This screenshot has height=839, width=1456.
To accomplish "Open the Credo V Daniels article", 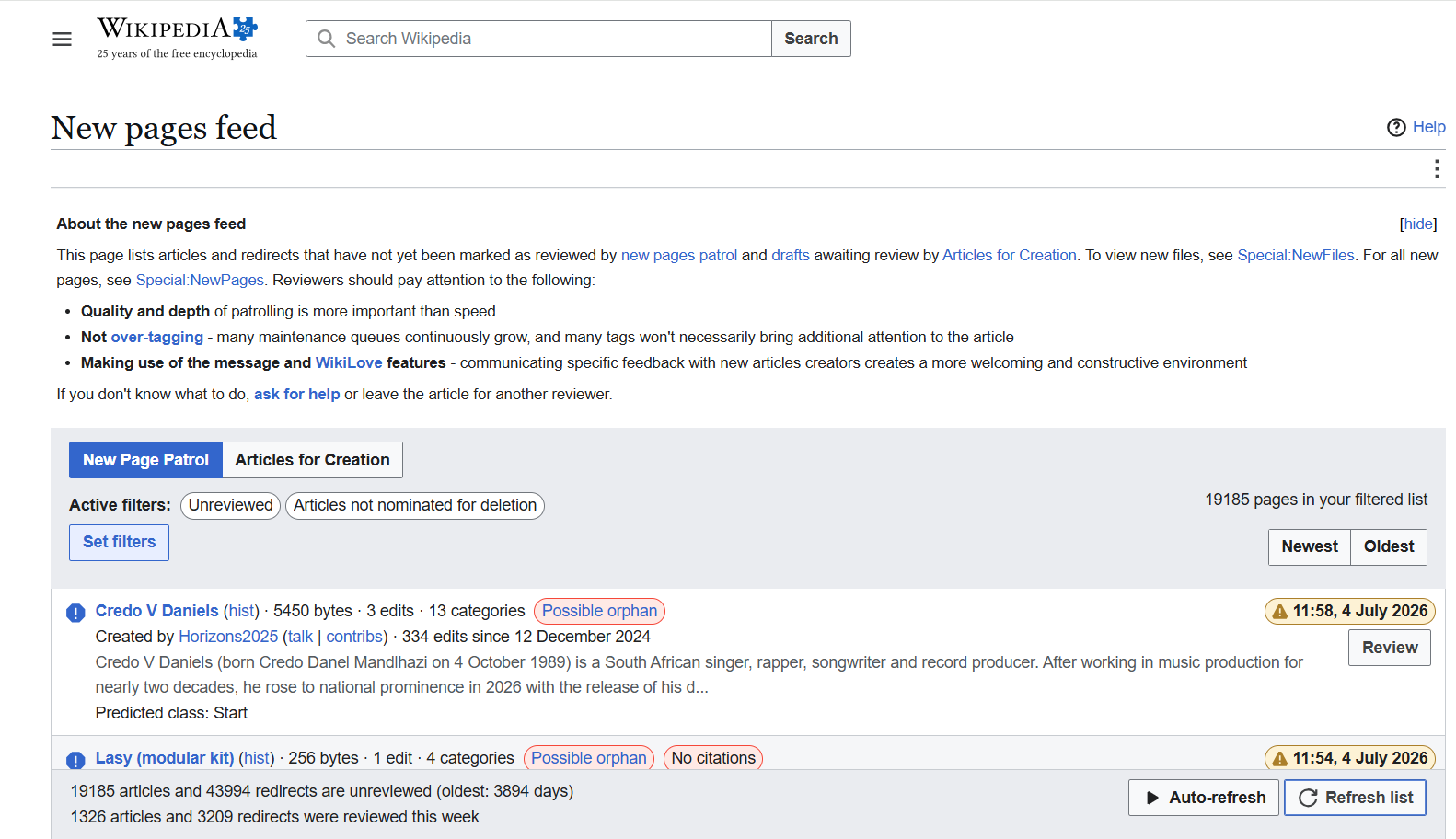I will tap(157, 611).
